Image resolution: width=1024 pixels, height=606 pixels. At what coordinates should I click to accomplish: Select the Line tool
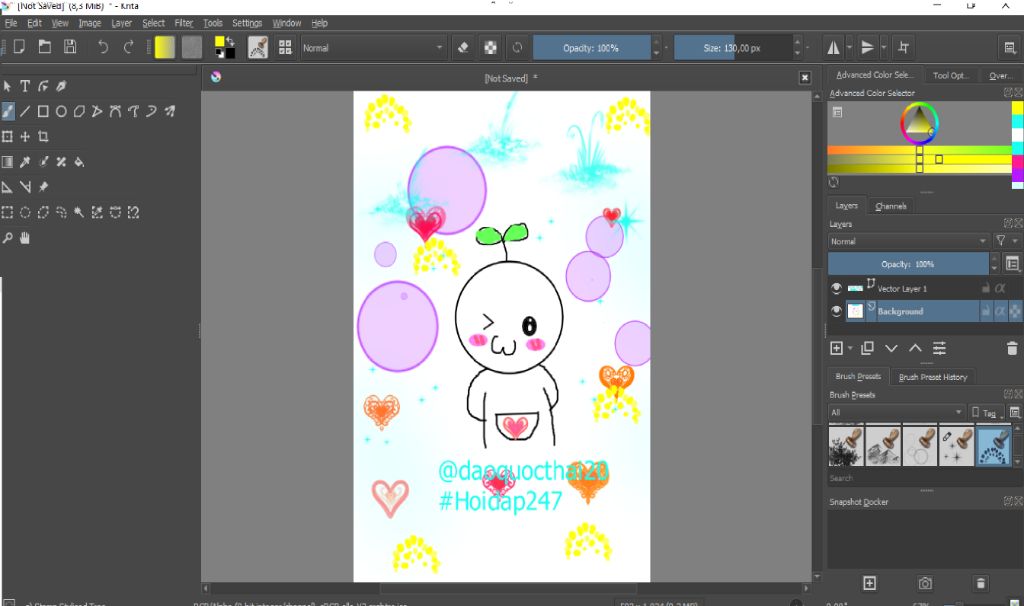tap(25, 112)
